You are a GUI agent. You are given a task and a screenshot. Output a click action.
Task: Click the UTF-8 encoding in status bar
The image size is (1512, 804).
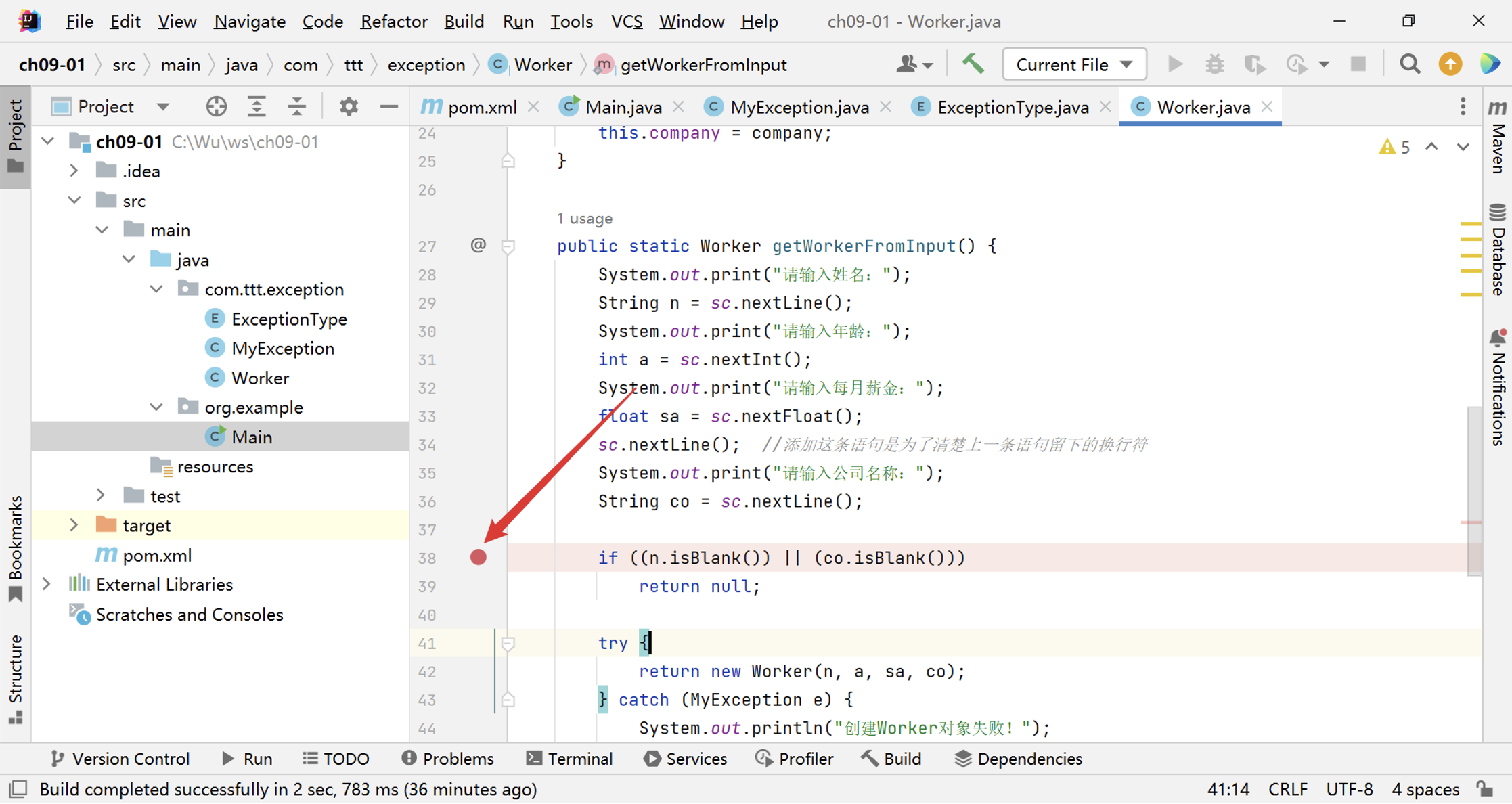pyautogui.click(x=1349, y=789)
